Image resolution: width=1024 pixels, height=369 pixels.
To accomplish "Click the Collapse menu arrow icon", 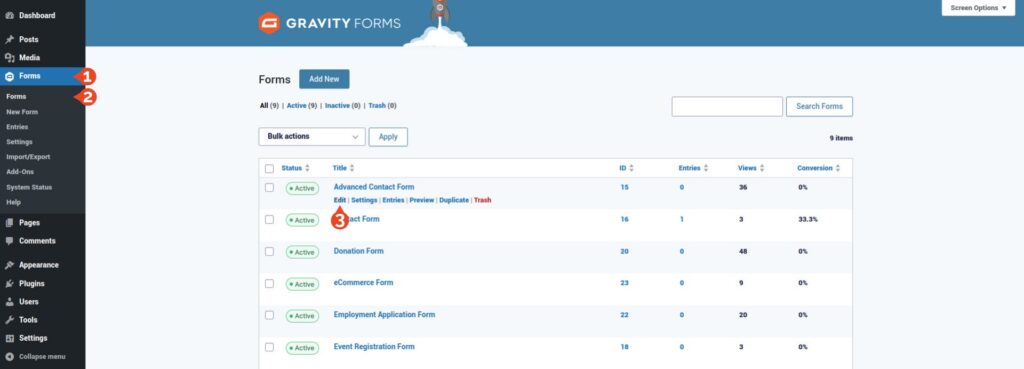I will 10,357.
